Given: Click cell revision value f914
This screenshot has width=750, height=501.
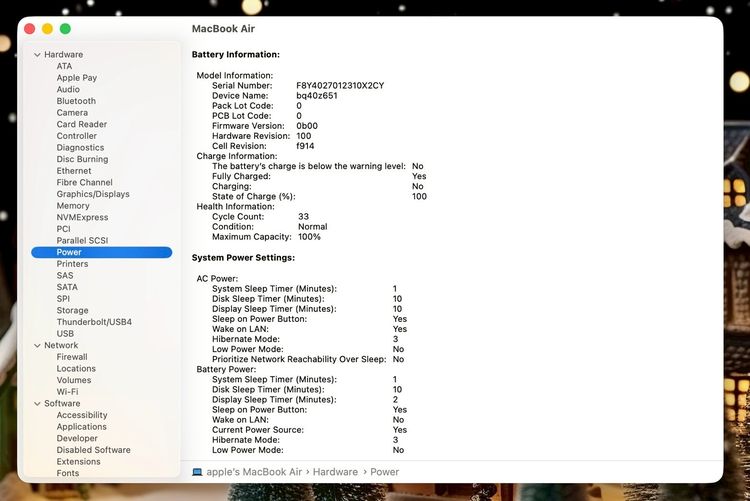Looking at the screenshot, I should tap(305, 146).
